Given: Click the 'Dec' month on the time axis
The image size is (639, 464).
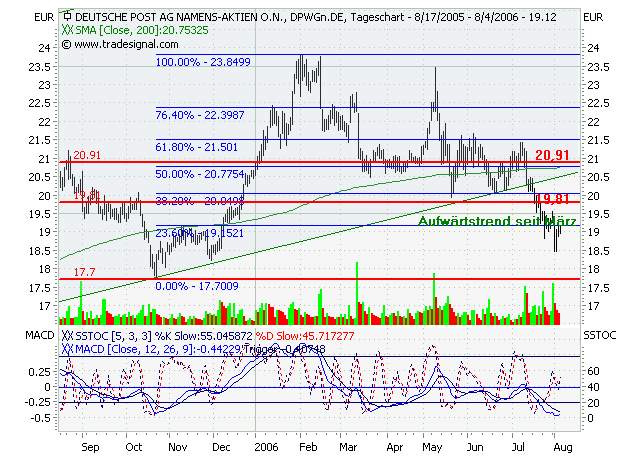Looking at the screenshot, I should pos(221,447).
